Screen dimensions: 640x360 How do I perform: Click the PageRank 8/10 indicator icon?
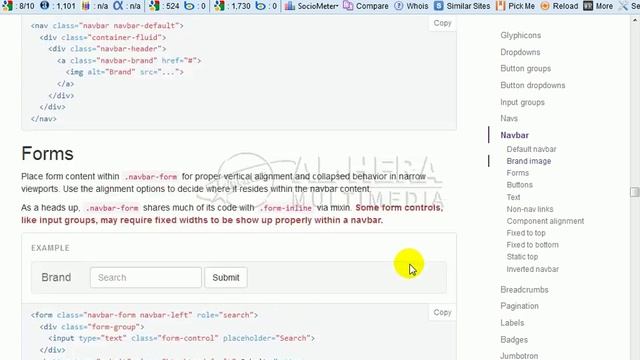click(x=7, y=6)
